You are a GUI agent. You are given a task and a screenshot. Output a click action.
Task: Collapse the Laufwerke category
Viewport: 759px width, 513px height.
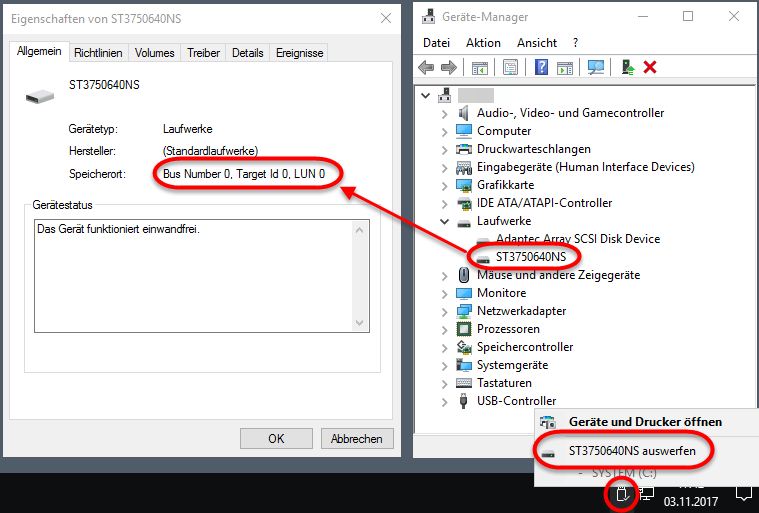click(x=445, y=221)
